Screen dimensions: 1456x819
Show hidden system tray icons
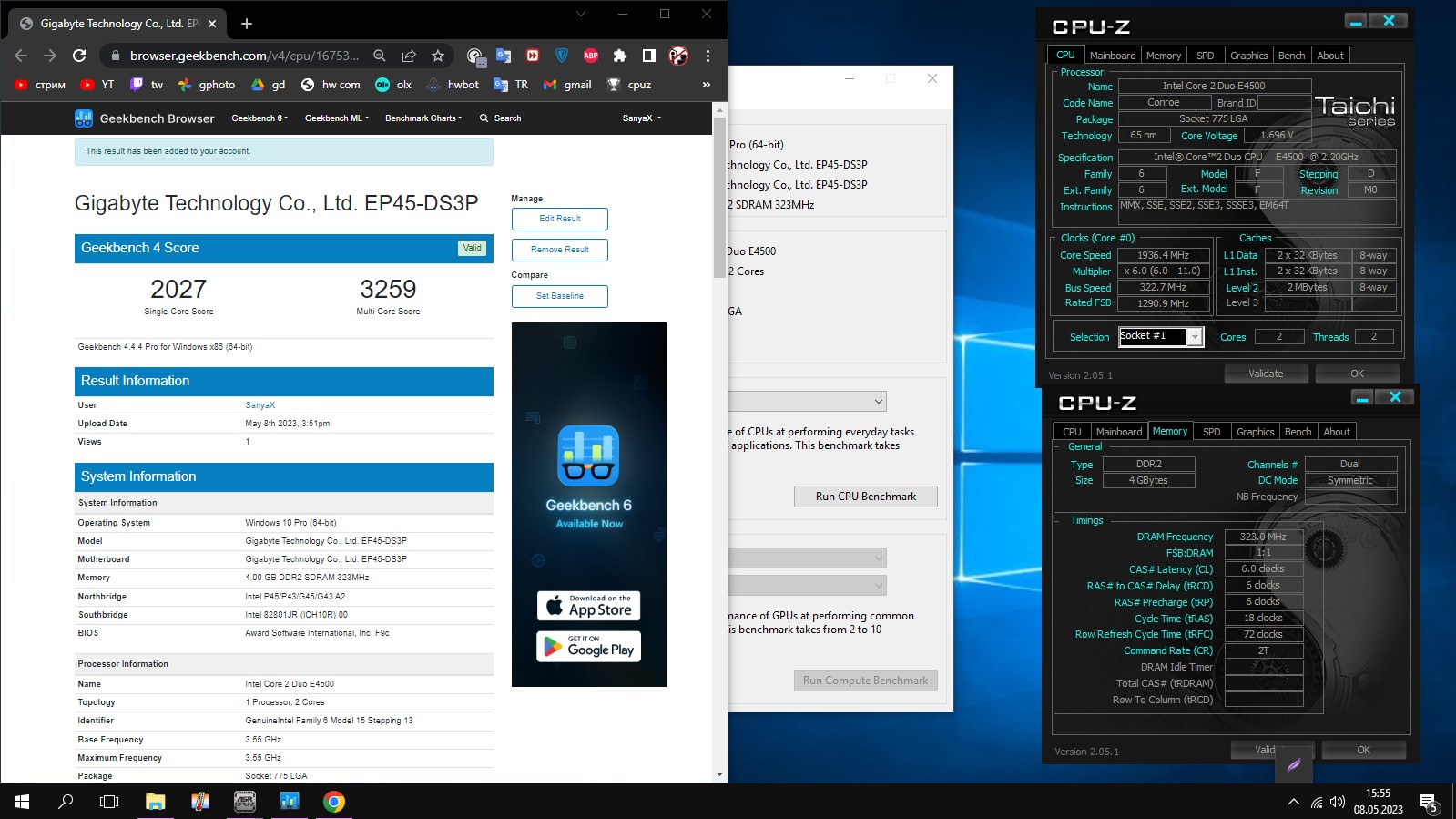[x=1293, y=802]
